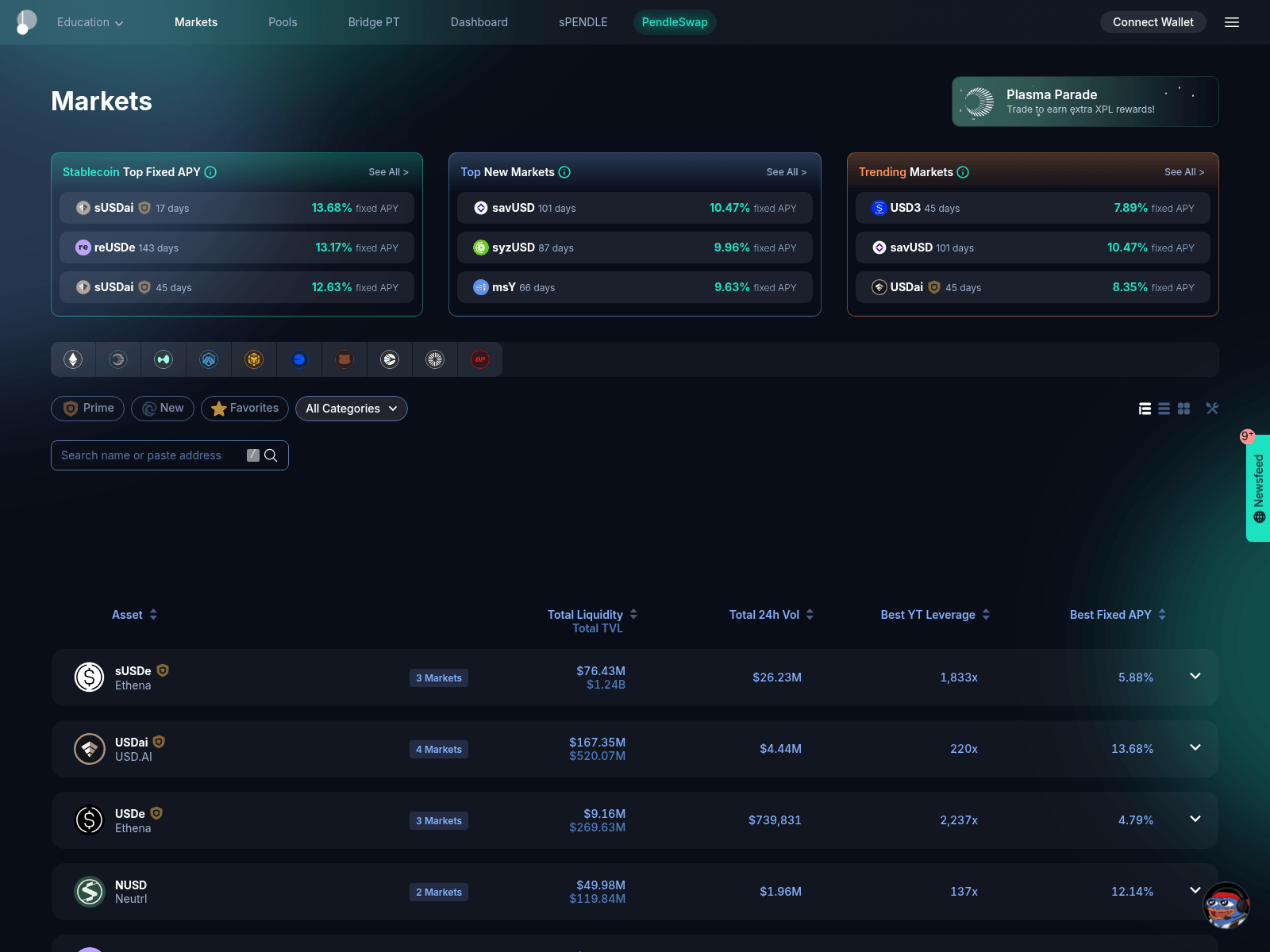The width and height of the screenshot is (1270, 952).
Task: Select the Ethereum network filter
Action: point(72,359)
